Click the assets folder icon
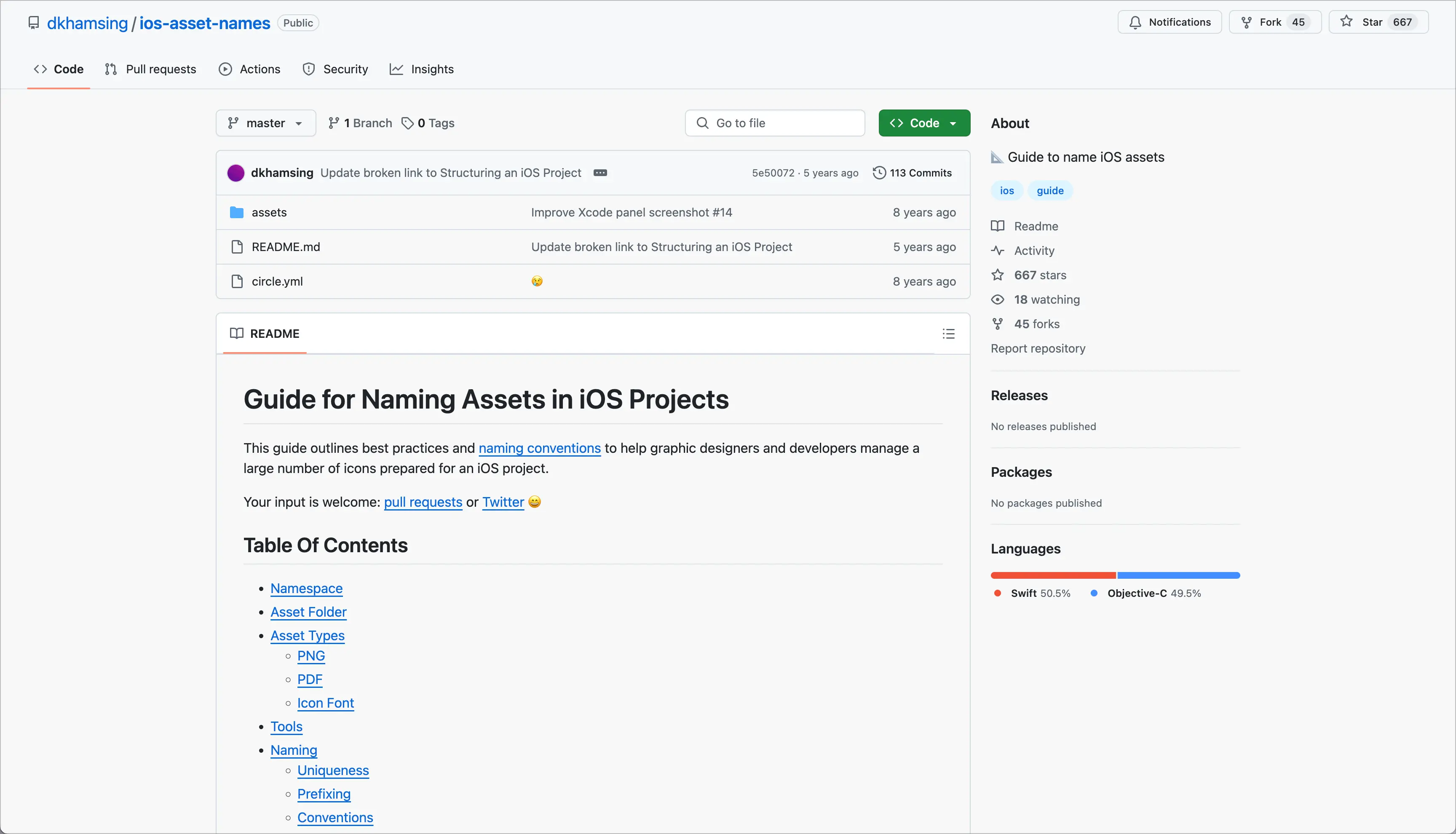This screenshot has height=834, width=1456. (x=236, y=213)
